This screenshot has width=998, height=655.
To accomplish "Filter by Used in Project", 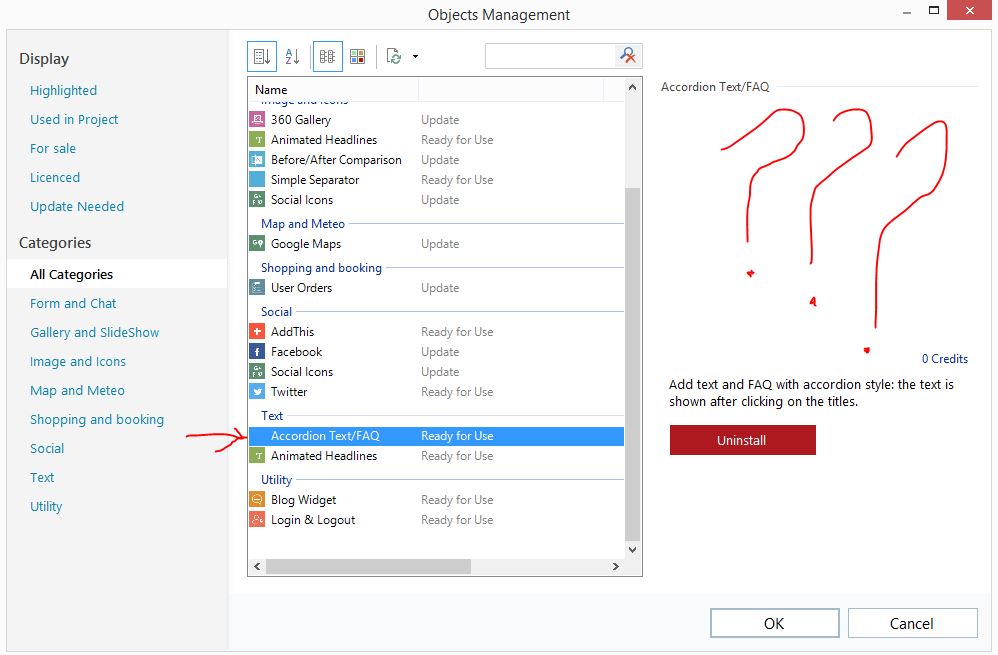I will [74, 119].
